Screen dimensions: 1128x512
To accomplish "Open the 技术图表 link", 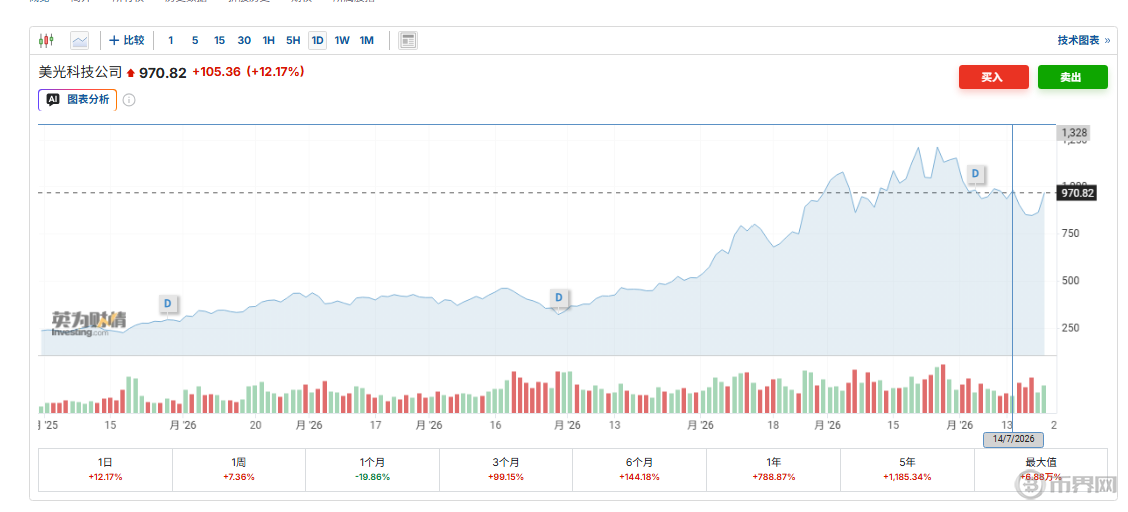I will 1083,40.
